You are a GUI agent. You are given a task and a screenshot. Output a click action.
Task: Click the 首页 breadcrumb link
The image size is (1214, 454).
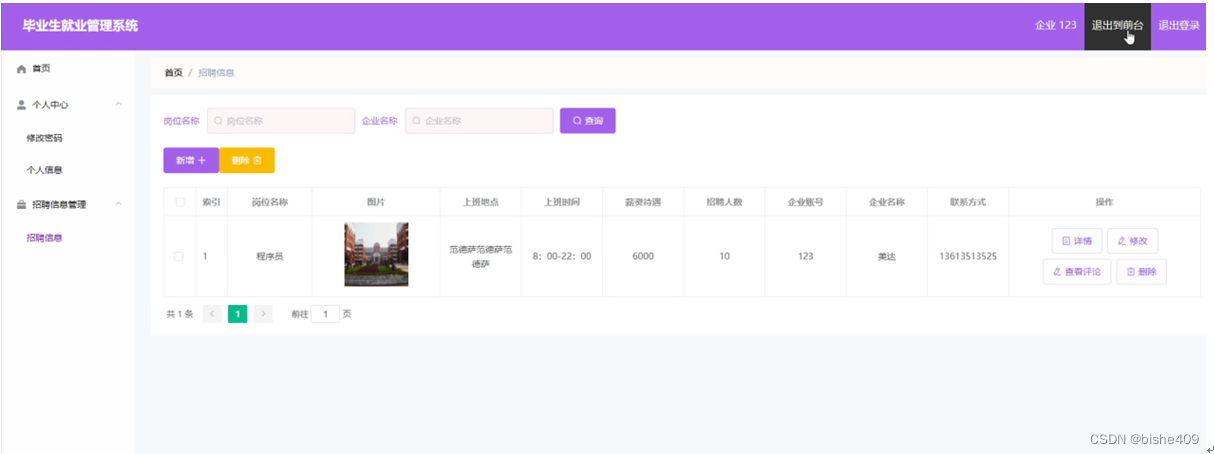coord(173,73)
